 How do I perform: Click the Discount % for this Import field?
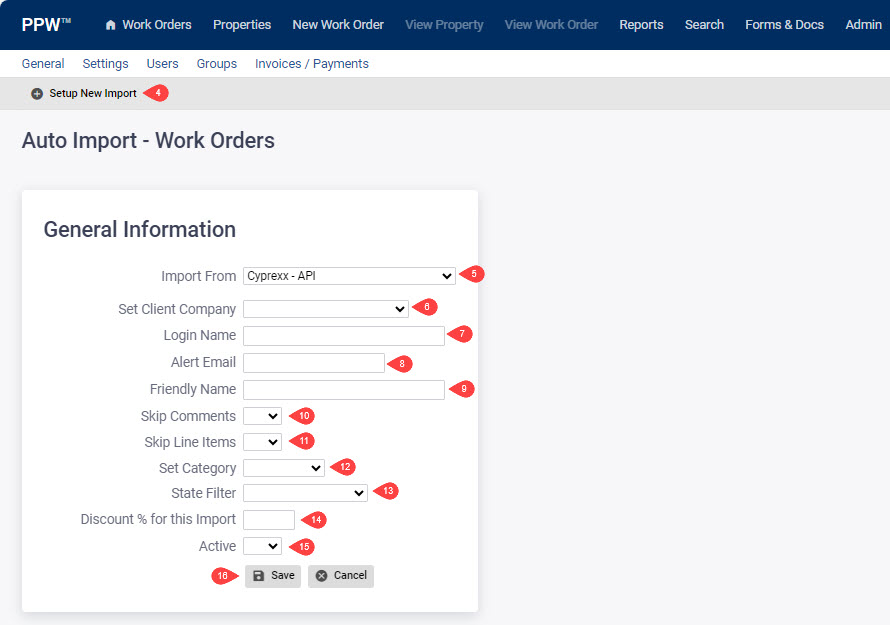pyautogui.click(x=268, y=519)
